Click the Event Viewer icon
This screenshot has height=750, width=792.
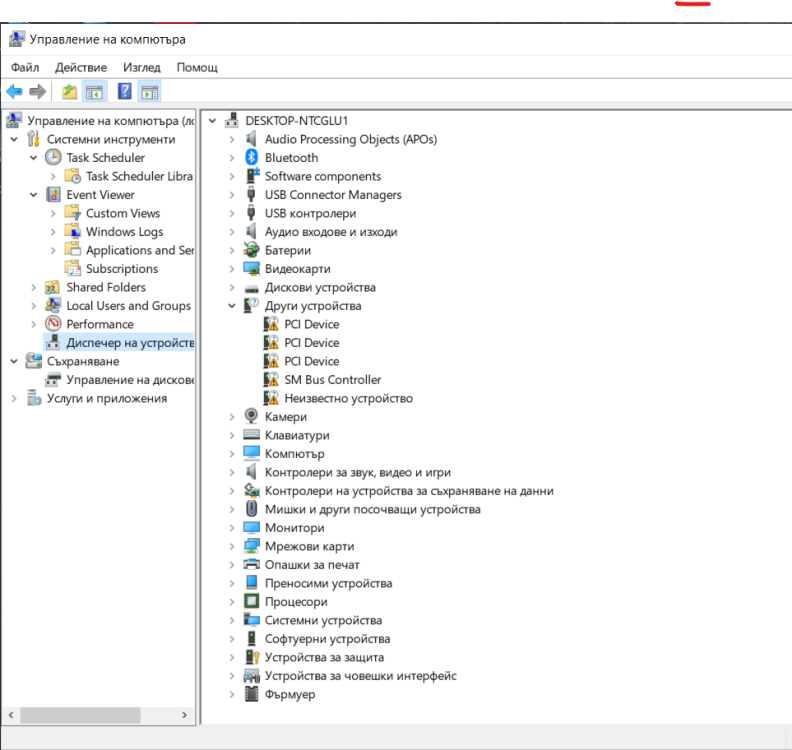click(x=53, y=194)
